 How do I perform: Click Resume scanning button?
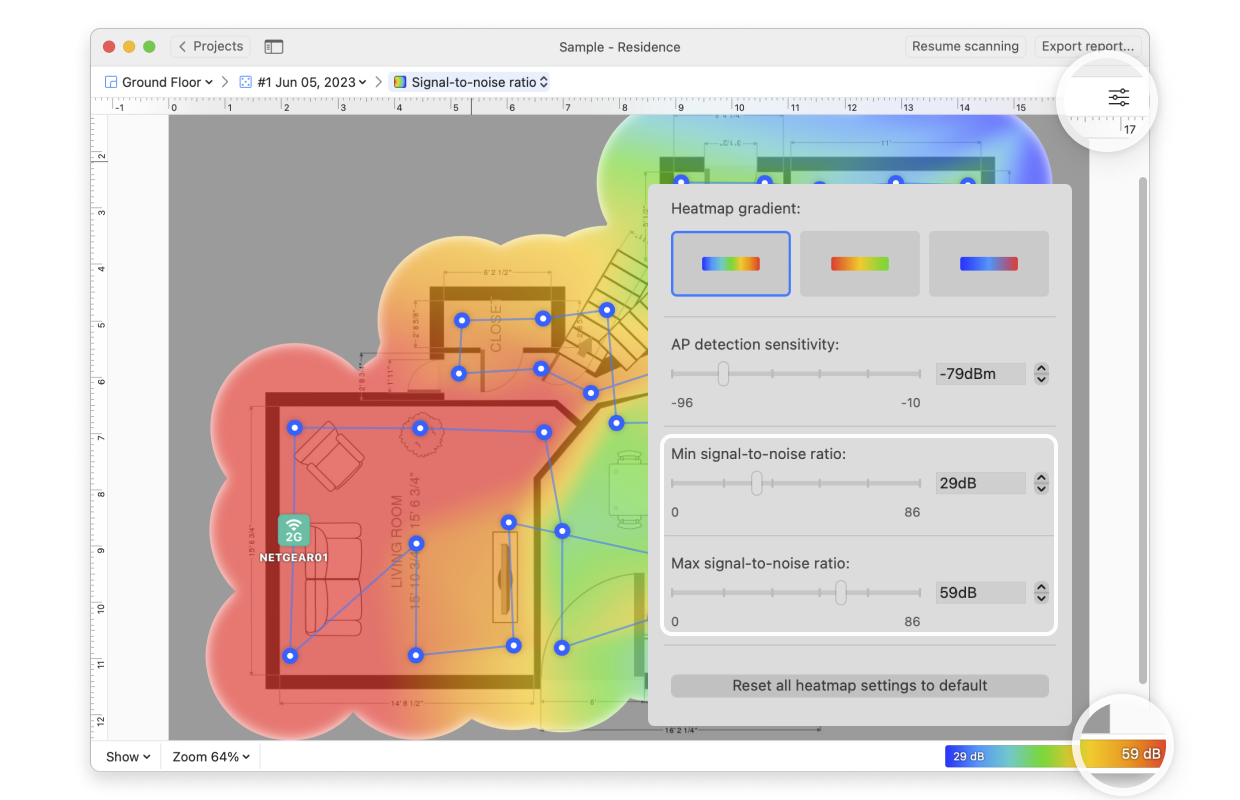[965, 46]
